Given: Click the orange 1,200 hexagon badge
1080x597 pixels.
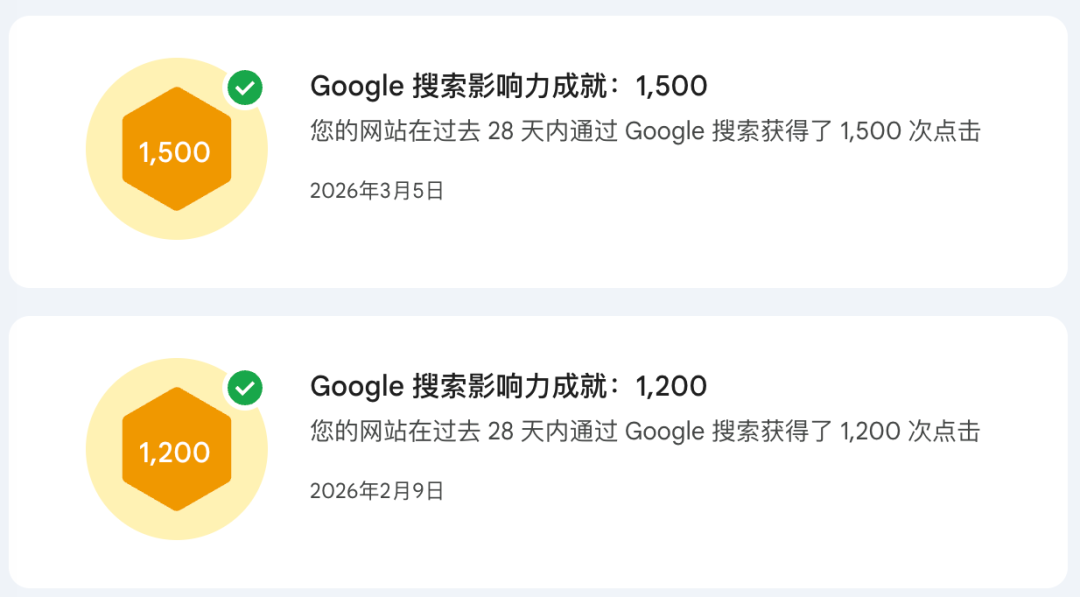Looking at the screenshot, I should 176,449.
